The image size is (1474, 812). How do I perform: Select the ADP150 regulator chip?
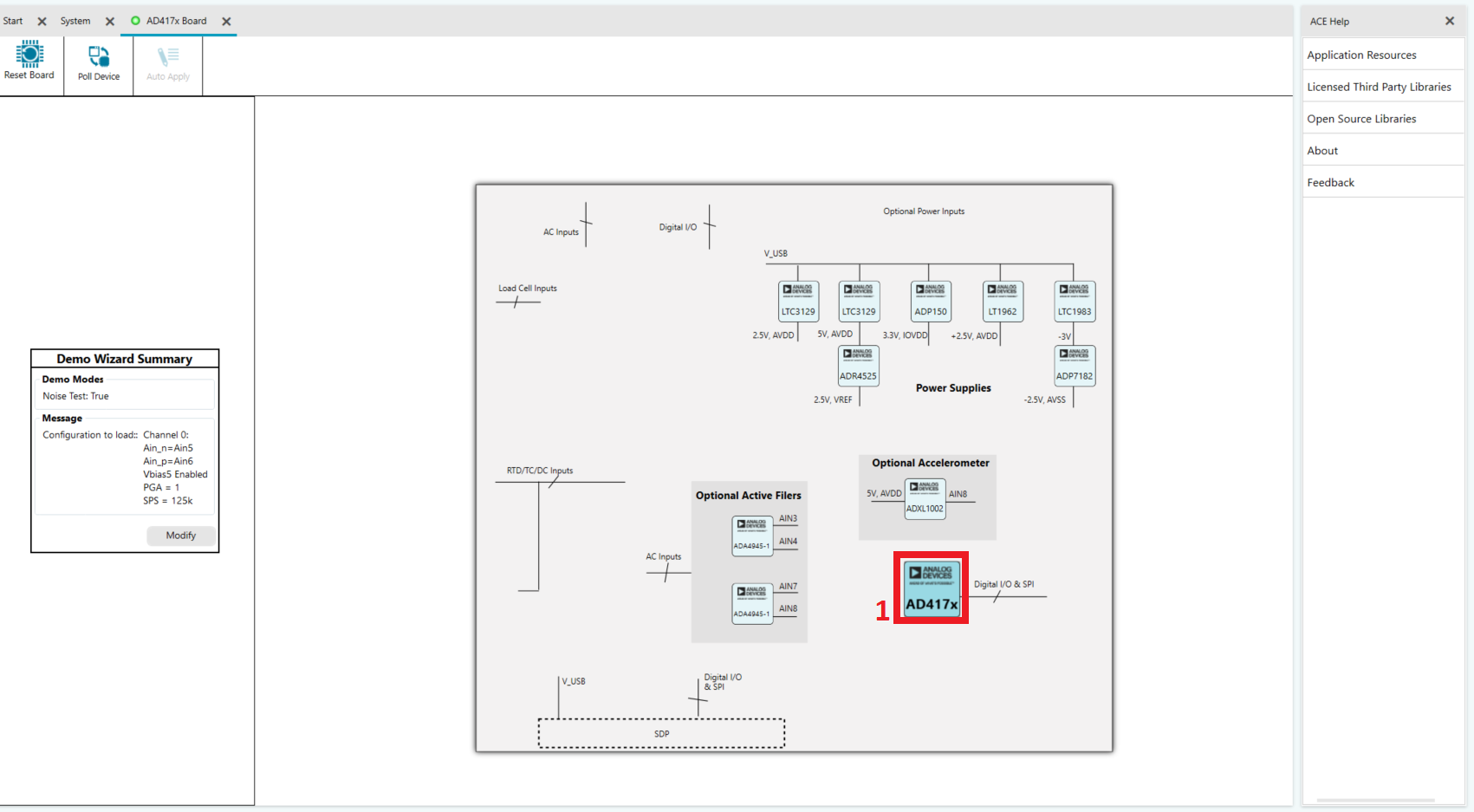931,302
